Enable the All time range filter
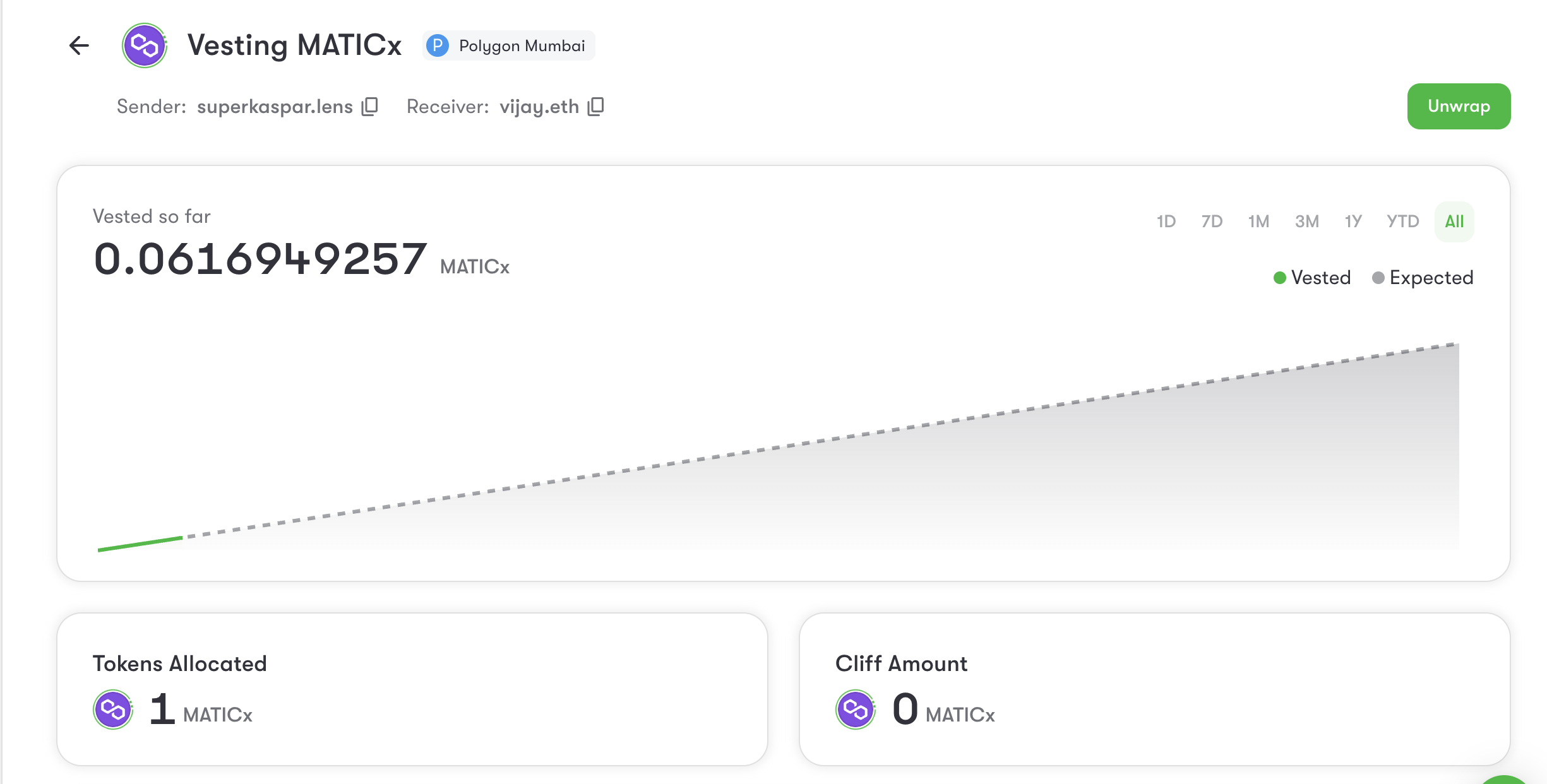 coord(1454,221)
